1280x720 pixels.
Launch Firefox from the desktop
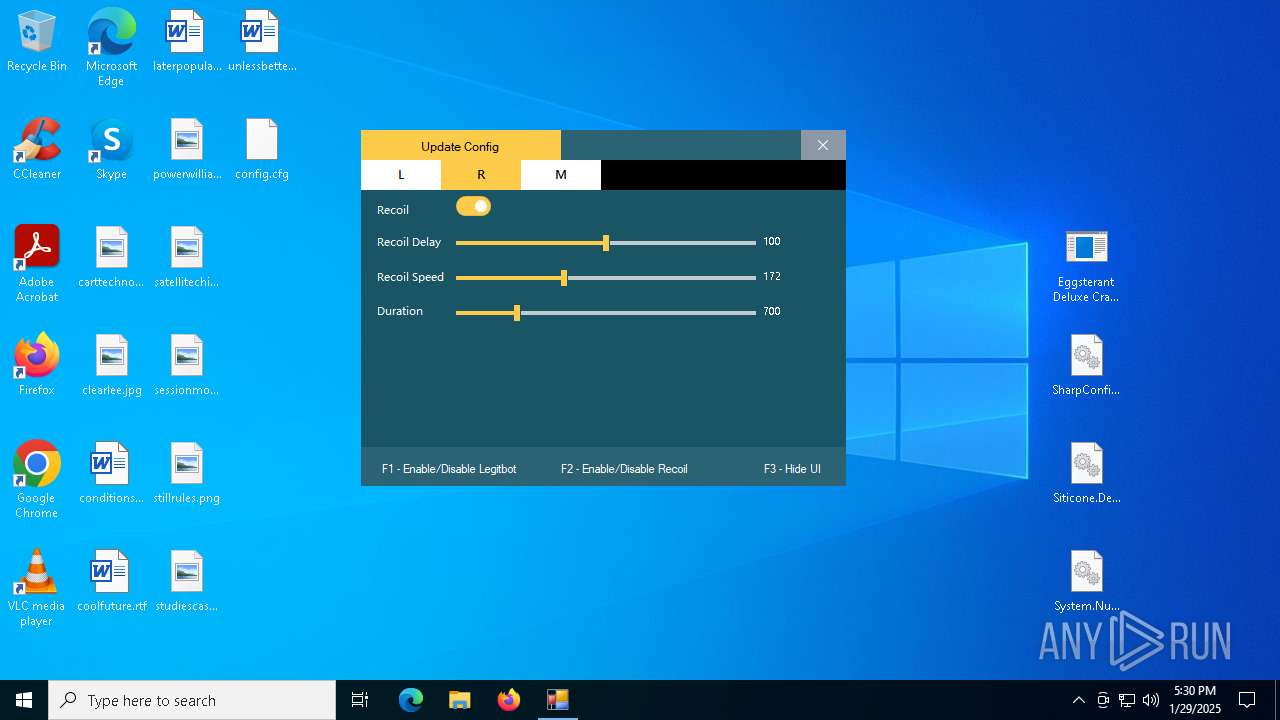pyautogui.click(x=37, y=365)
